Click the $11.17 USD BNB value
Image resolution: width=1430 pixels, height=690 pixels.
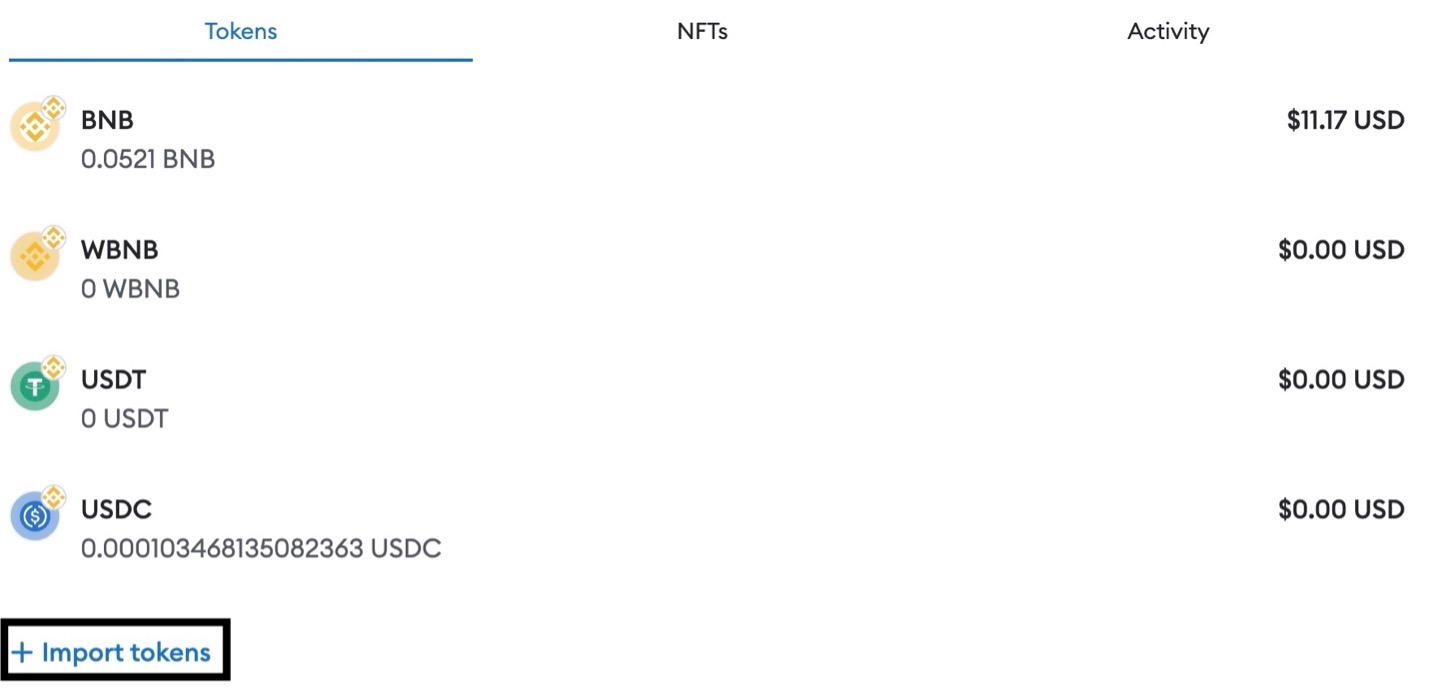pyautogui.click(x=1345, y=121)
